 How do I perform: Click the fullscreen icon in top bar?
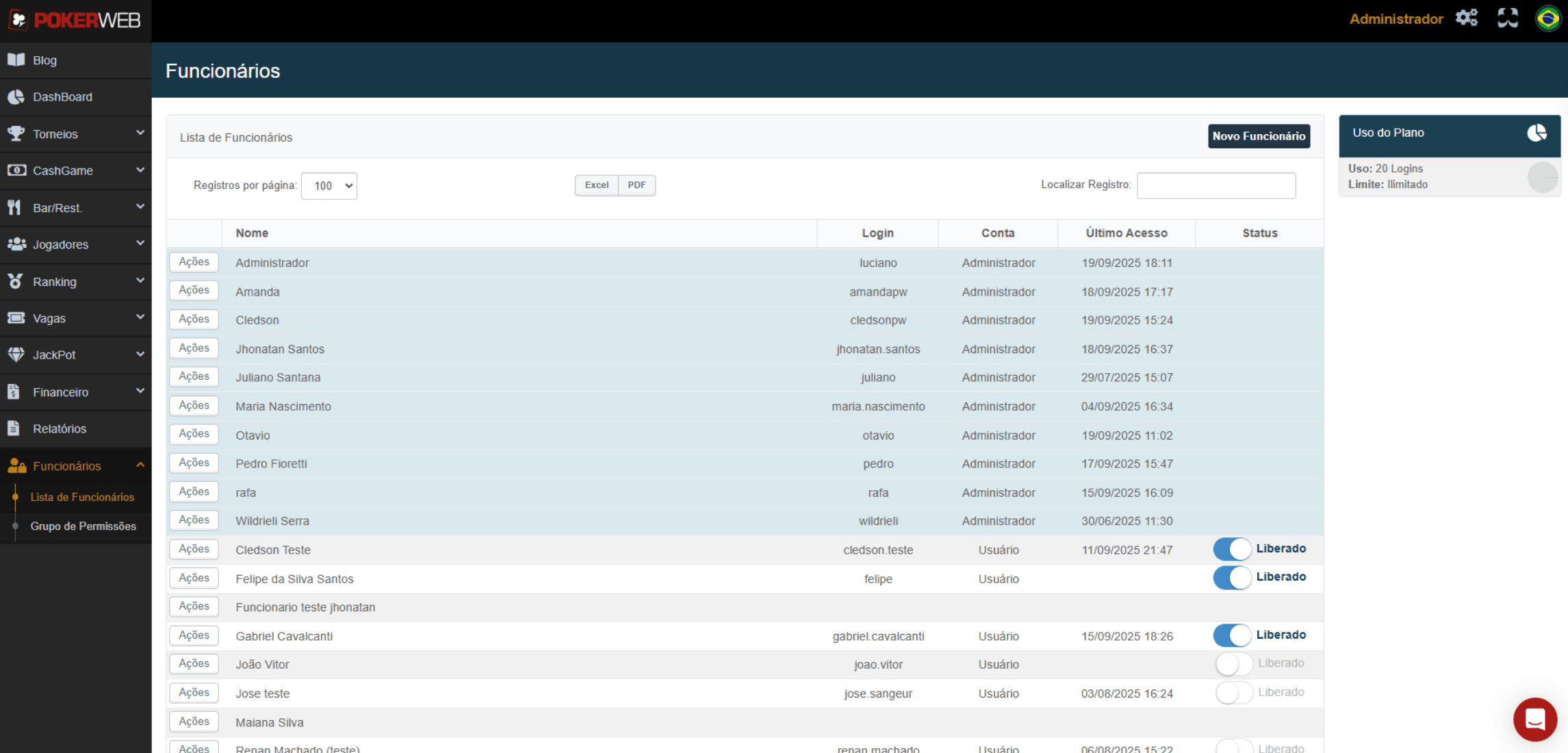coord(1507,18)
